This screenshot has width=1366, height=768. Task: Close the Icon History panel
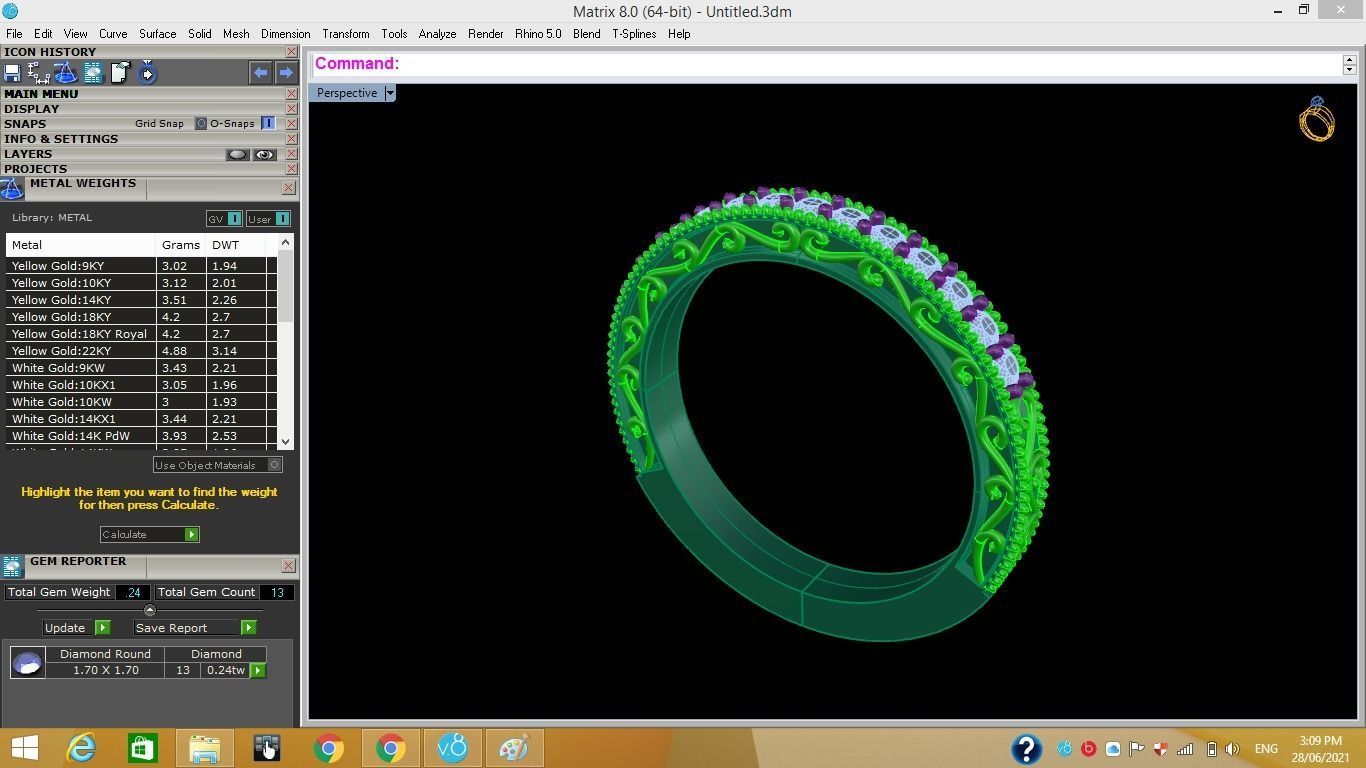coord(291,52)
